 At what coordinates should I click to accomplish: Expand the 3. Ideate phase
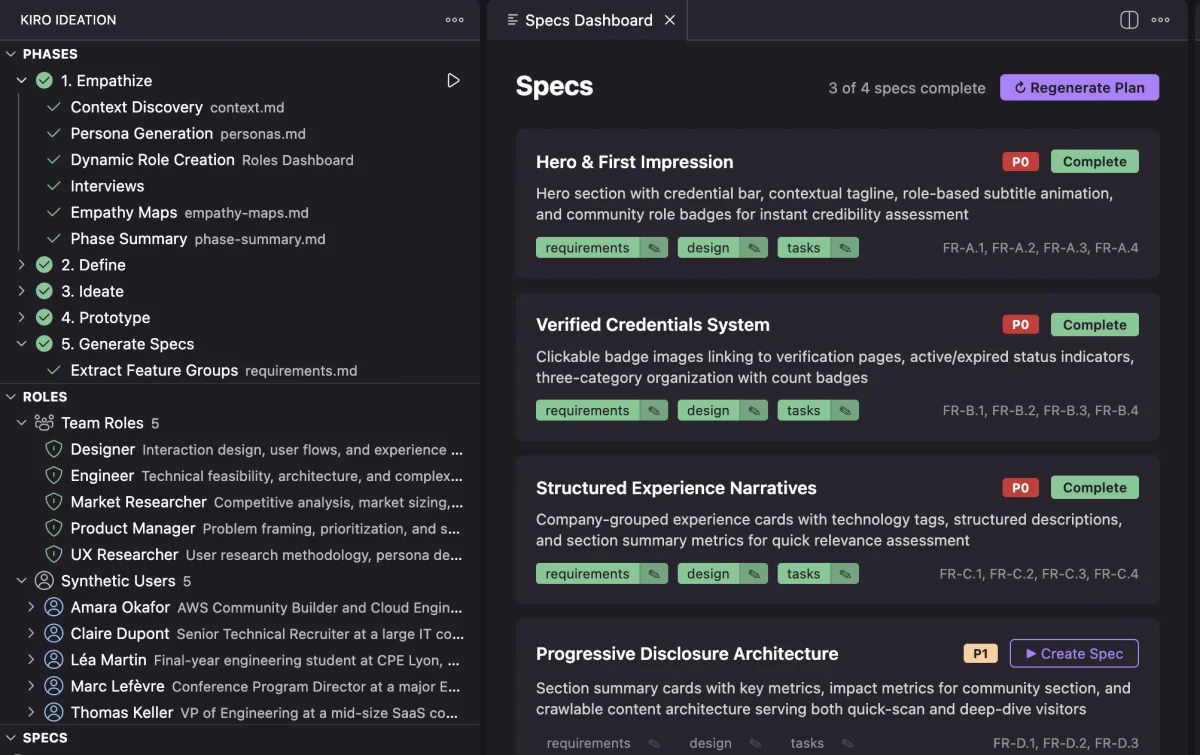22,291
